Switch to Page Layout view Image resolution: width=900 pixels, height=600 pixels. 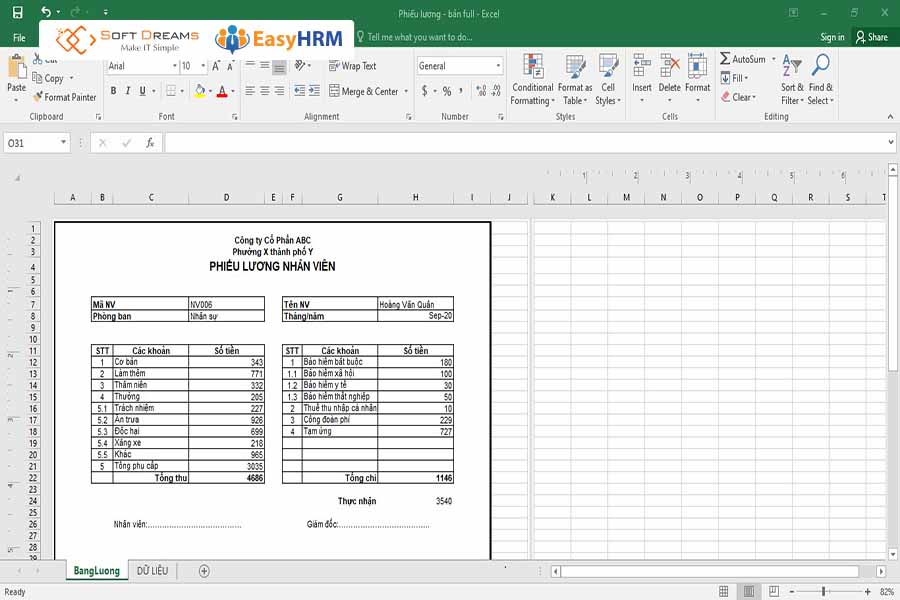(749, 591)
